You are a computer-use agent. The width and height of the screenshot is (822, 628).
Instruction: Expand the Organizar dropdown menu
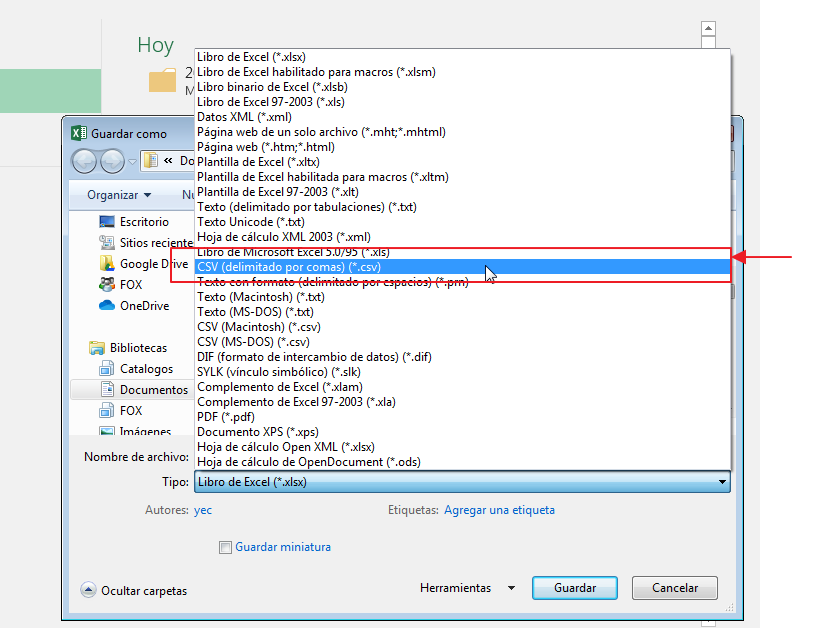119,195
